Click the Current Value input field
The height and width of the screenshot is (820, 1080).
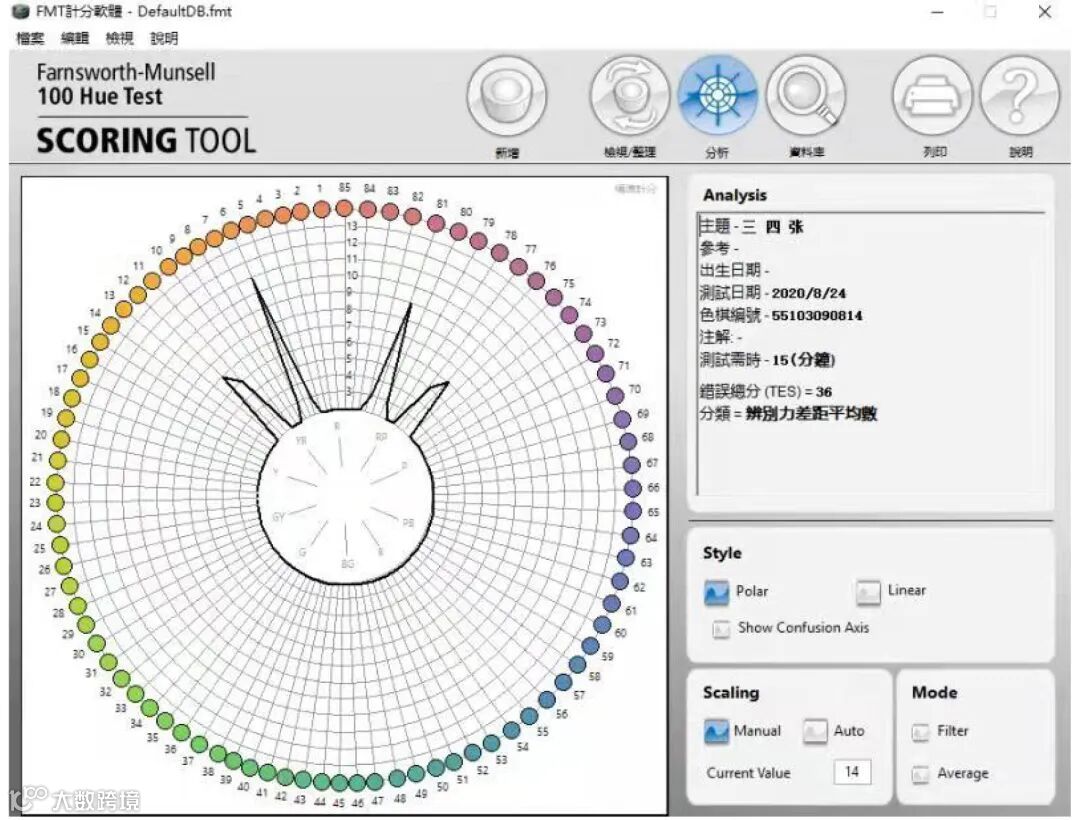pos(852,772)
